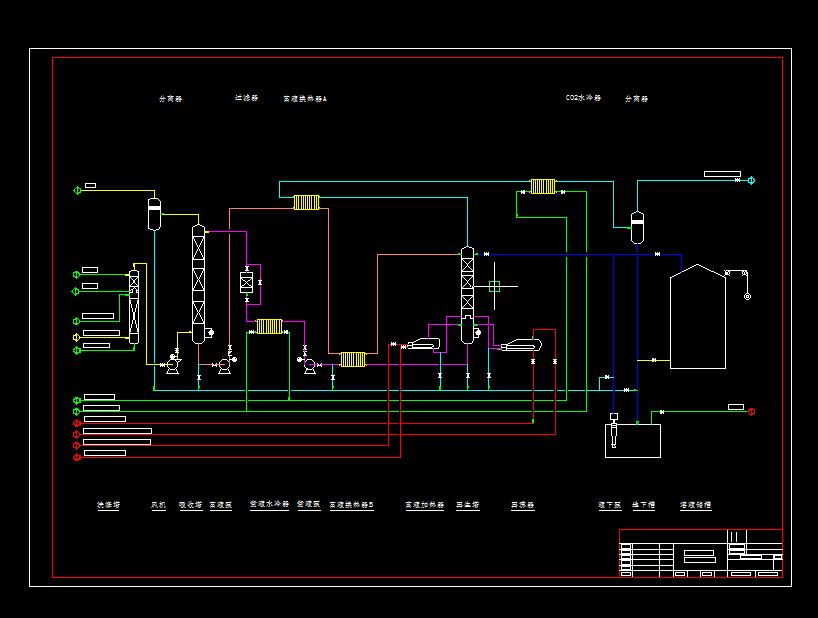Select the lean liquid water cooler exchanger
818x618 pixels.
(269, 326)
